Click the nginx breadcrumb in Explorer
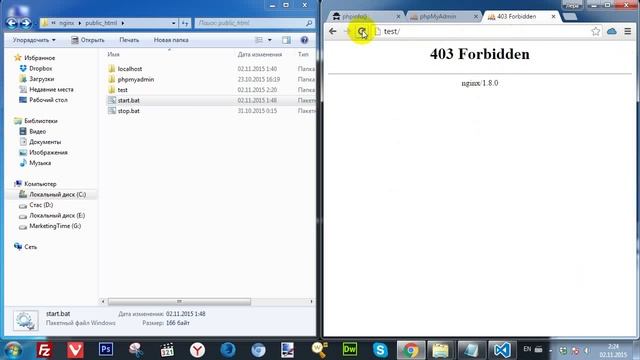 tap(67, 23)
